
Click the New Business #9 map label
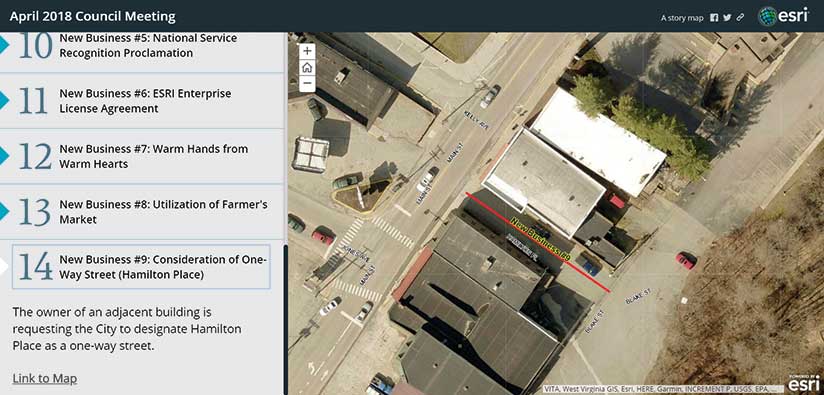tap(540, 240)
